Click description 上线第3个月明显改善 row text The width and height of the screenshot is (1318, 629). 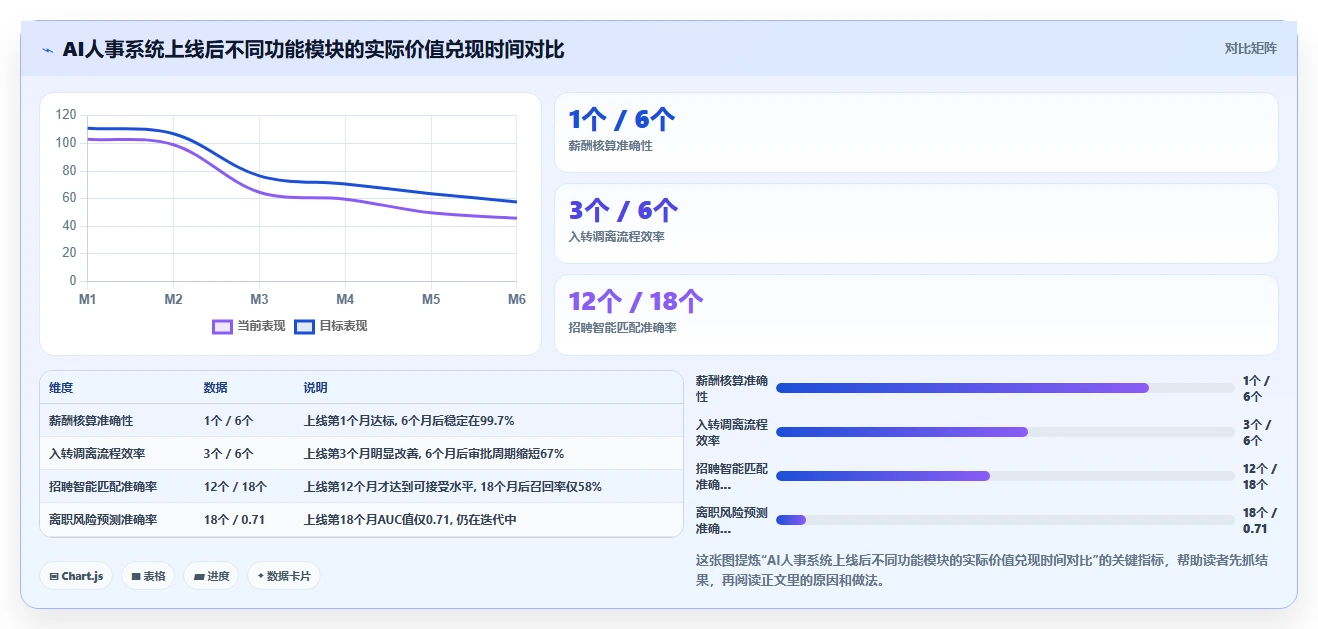[x=434, y=454]
